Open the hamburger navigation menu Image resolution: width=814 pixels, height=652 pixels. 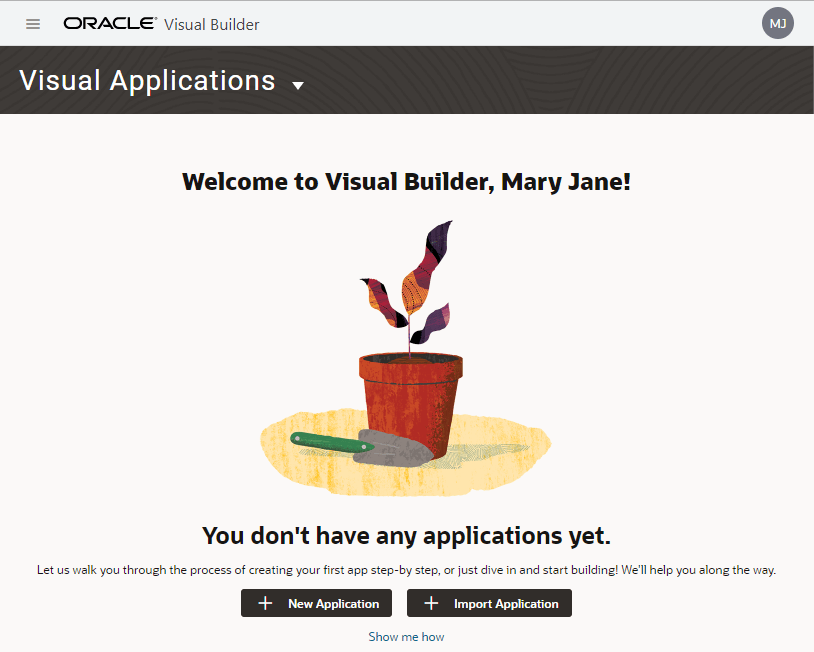coord(33,24)
